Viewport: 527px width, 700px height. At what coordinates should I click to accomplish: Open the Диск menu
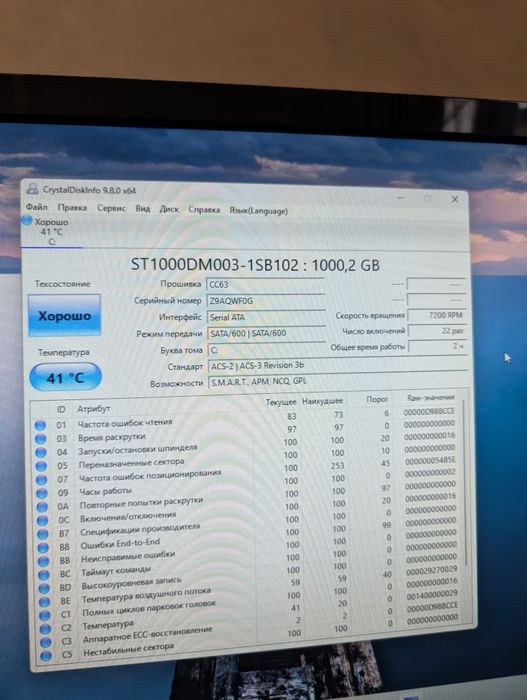pyautogui.click(x=169, y=209)
